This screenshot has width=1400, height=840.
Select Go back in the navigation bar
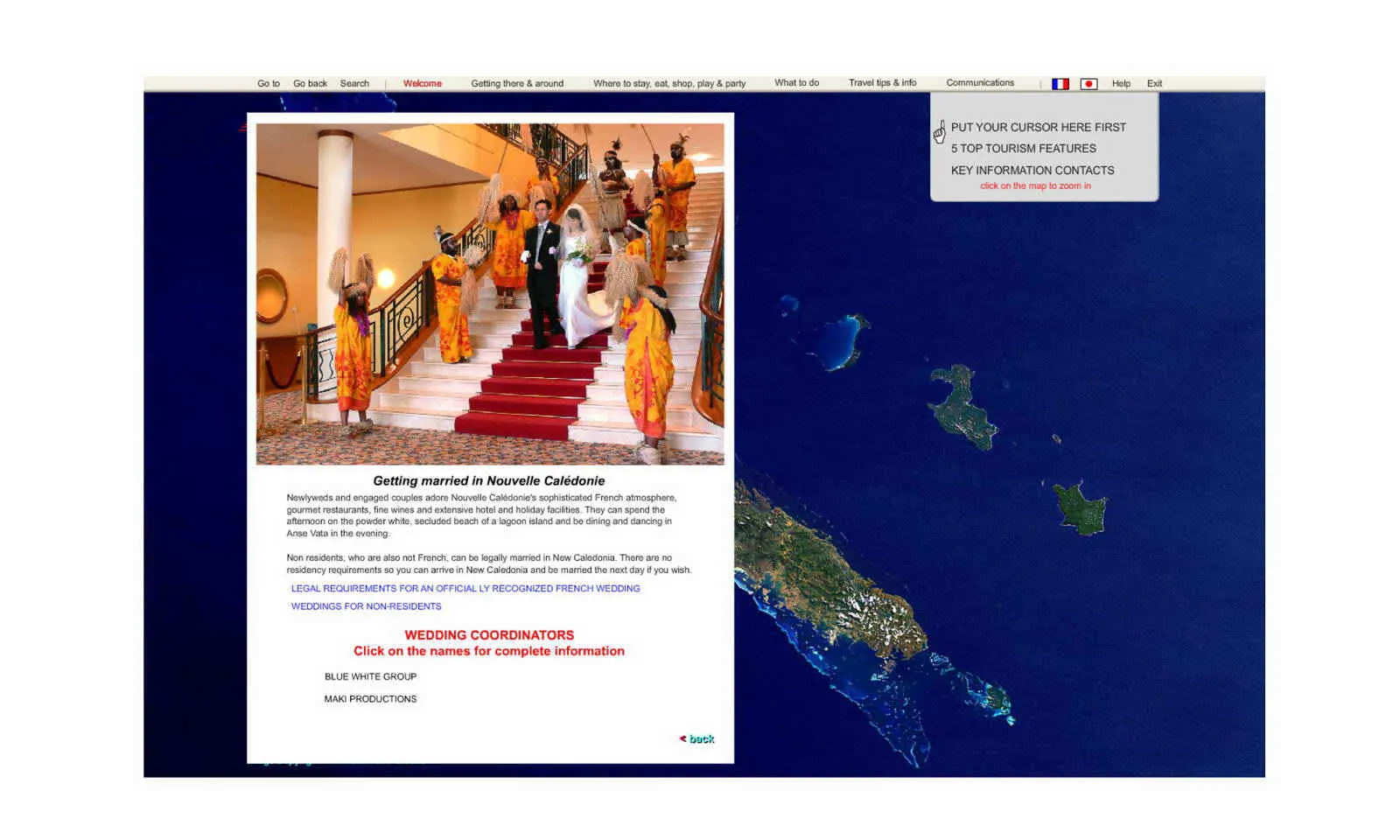(311, 83)
